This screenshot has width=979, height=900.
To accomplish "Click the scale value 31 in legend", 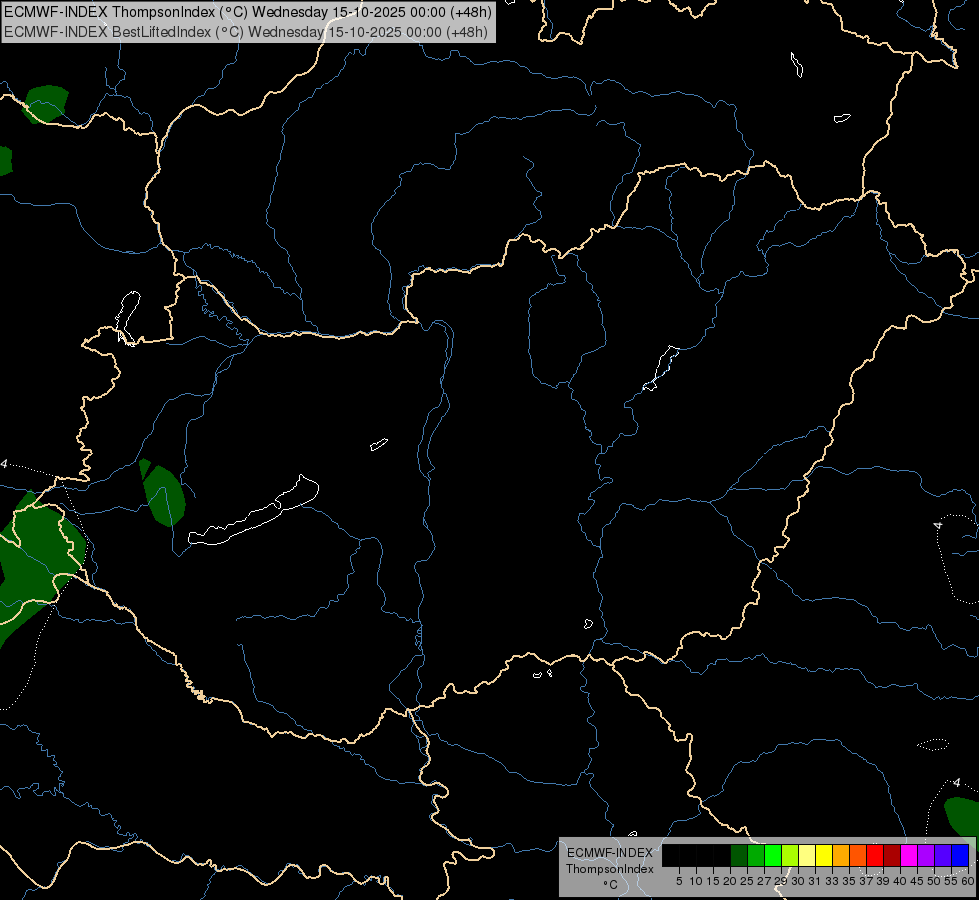I will pos(815,881).
